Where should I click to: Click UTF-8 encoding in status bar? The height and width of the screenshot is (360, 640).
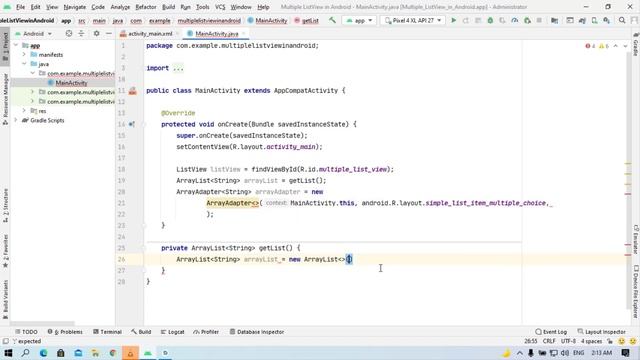pyautogui.click(x=568, y=341)
